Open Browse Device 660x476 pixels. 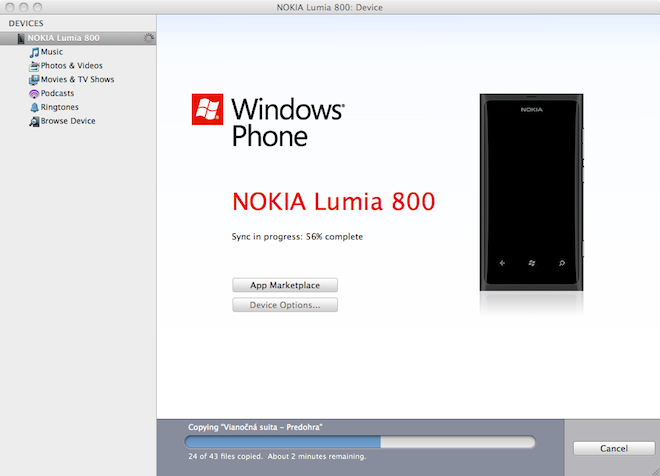click(68, 121)
